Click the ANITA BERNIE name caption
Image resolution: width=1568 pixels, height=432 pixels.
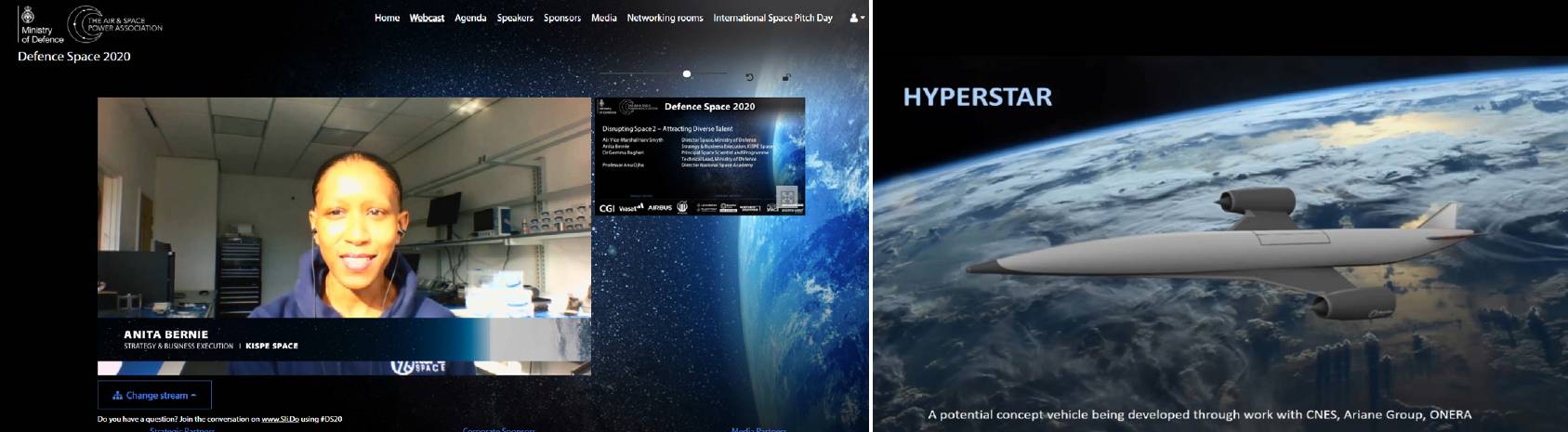point(166,334)
